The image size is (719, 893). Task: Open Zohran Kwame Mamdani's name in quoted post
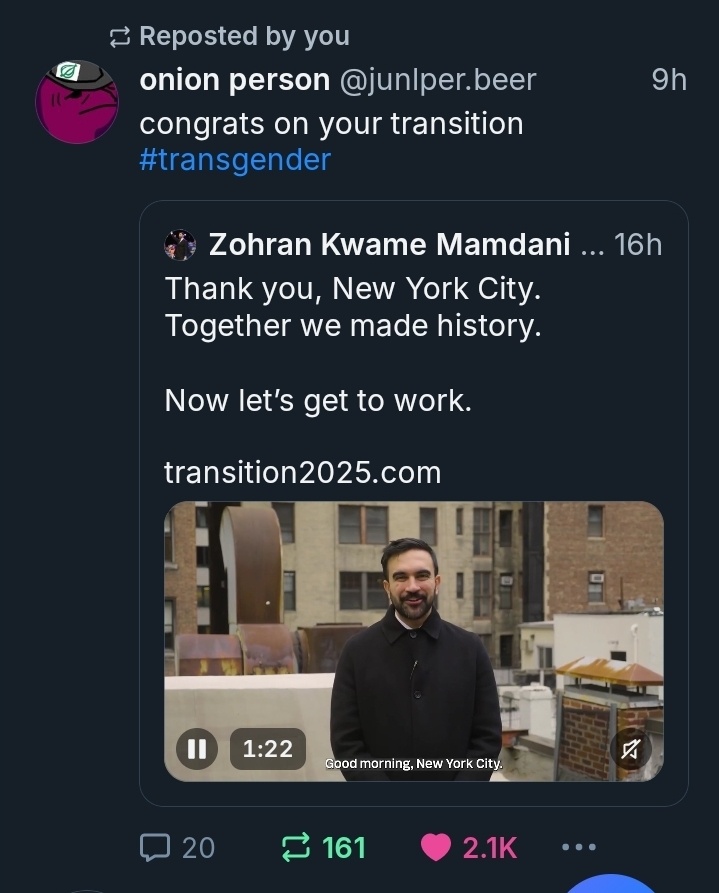[x=389, y=244]
